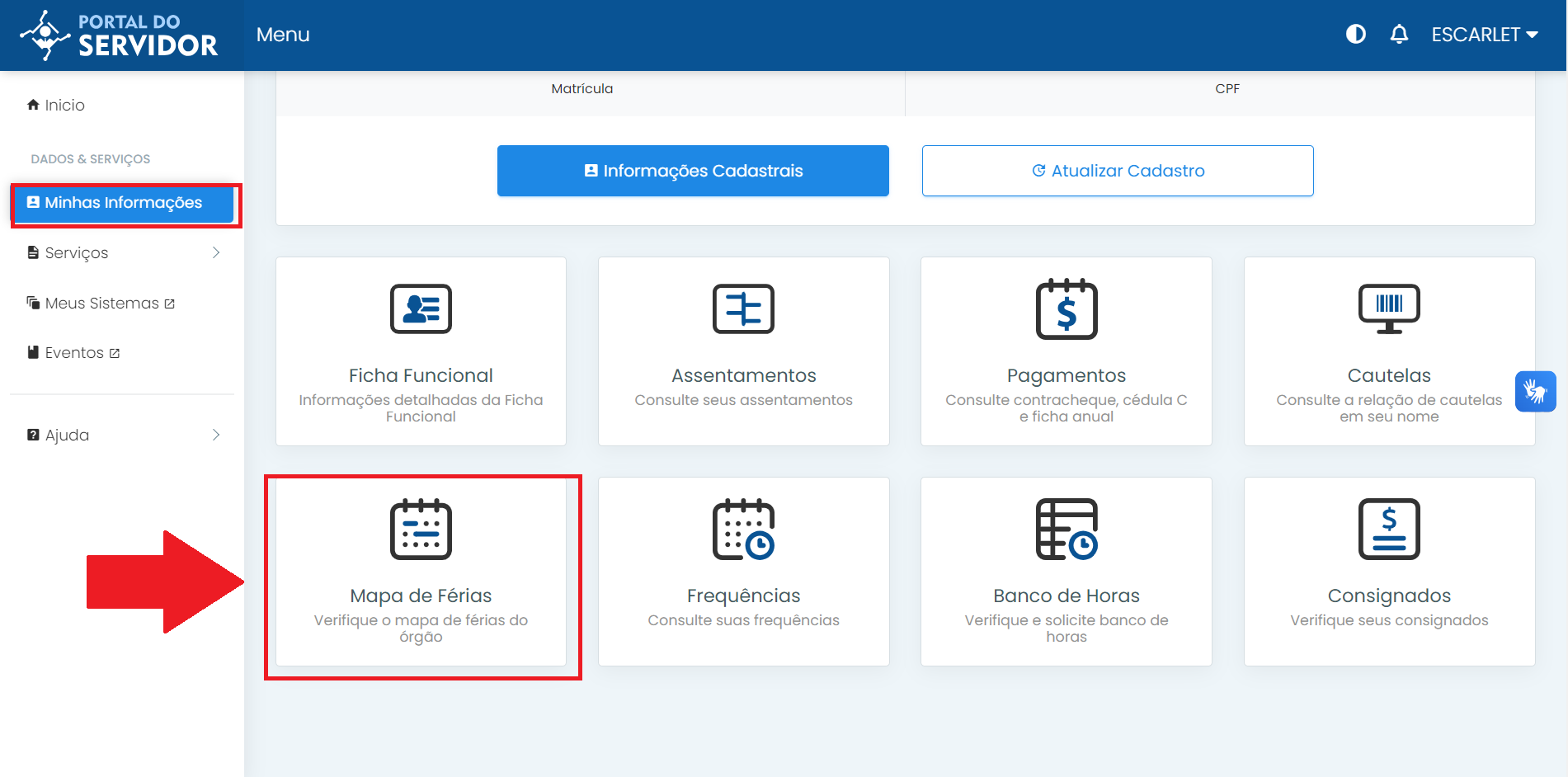Viewport: 1568px width, 777px height.
Task: Open the Serviços sidebar item
Action: pos(123,252)
